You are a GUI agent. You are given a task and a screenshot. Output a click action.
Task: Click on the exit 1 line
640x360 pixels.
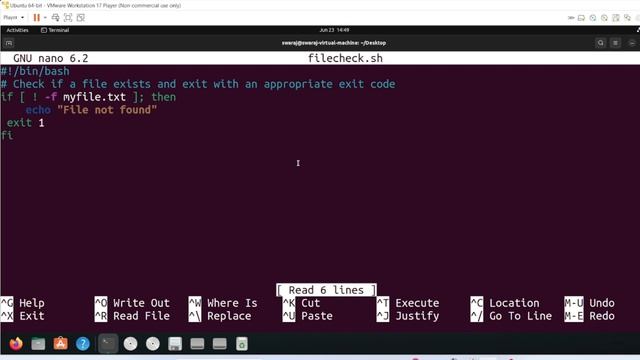(x=25, y=123)
